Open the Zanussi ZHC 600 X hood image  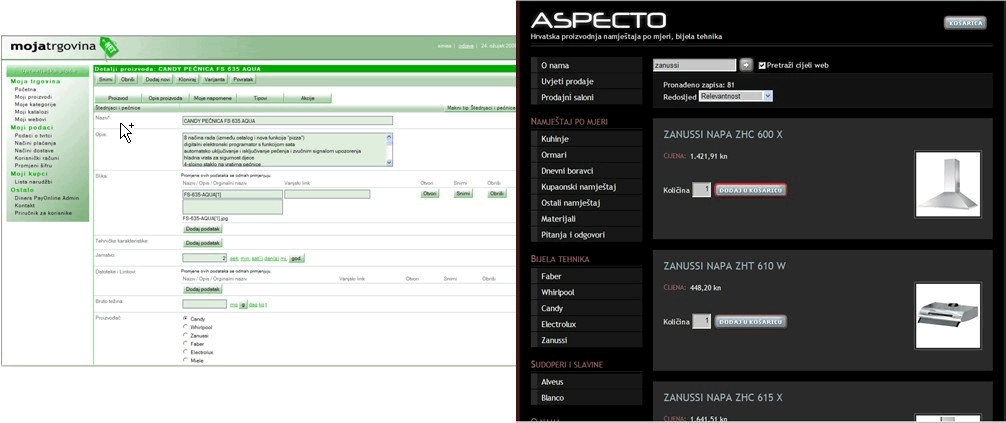coord(948,182)
